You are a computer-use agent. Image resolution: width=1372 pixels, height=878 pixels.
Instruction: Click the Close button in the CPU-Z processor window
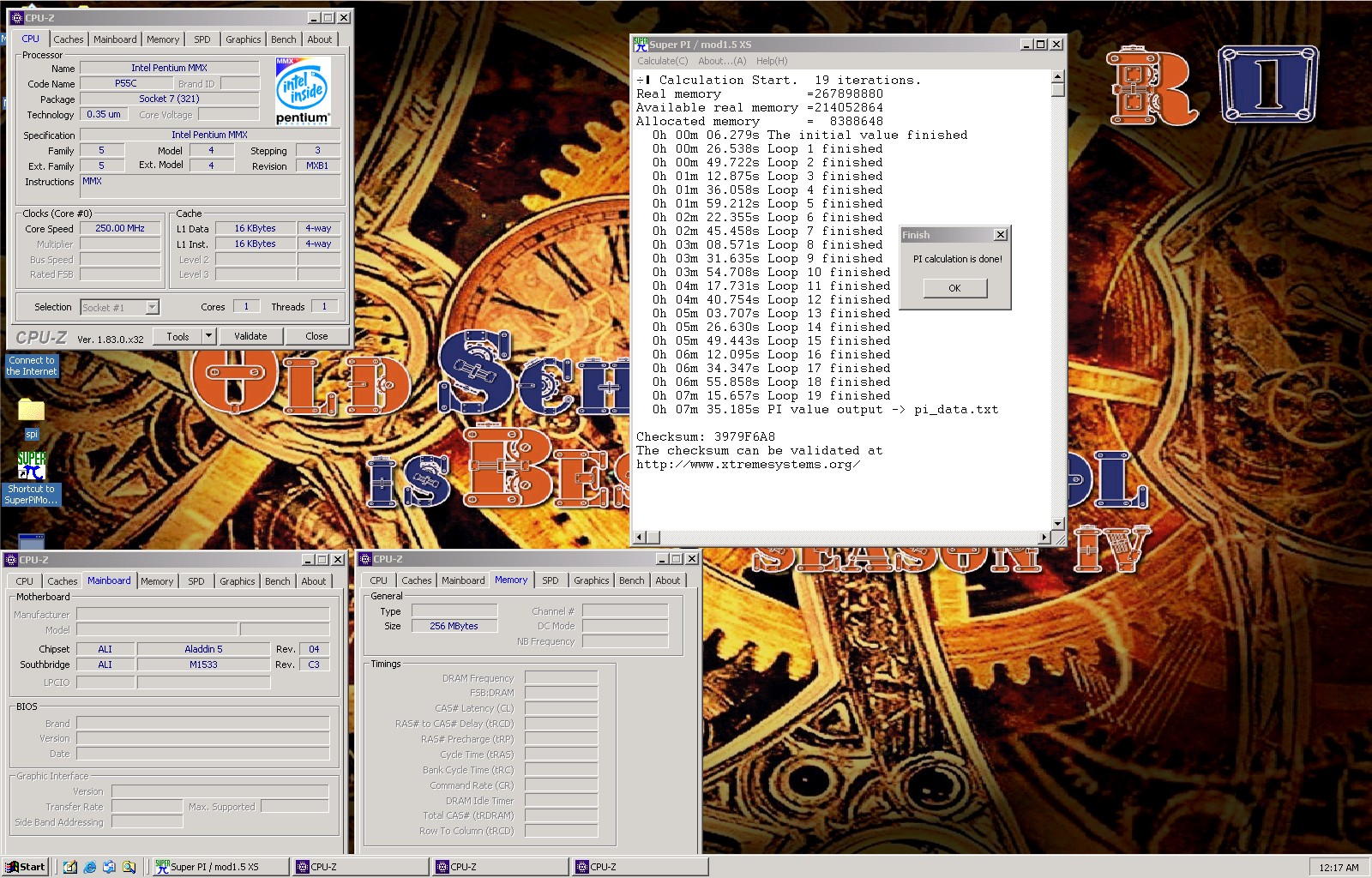pos(316,336)
